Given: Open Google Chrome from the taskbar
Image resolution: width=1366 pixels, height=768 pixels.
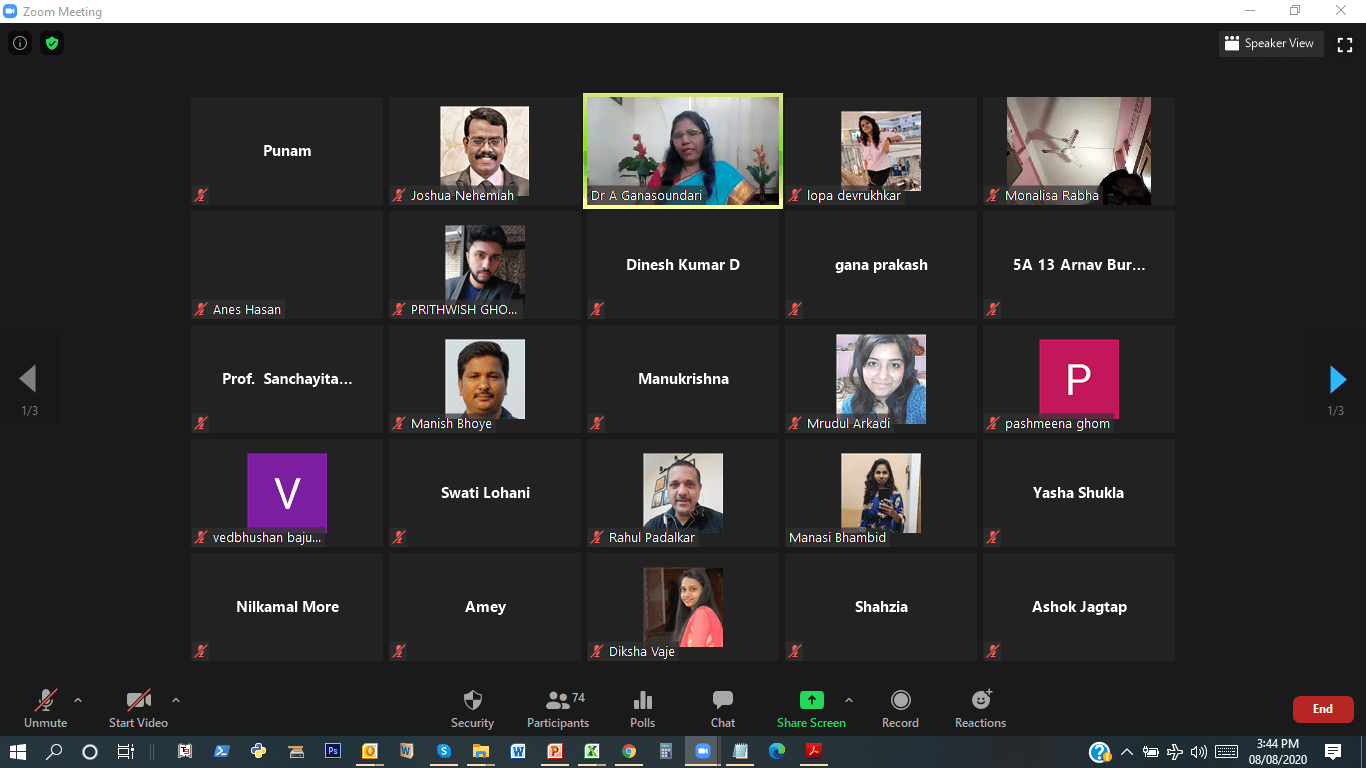Looking at the screenshot, I should coord(629,751).
